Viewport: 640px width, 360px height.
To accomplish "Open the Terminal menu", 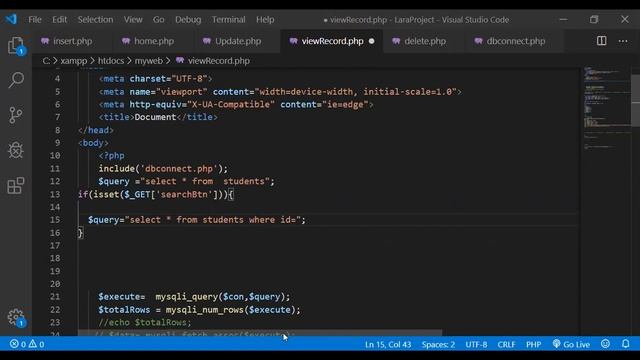I will pos(228,20).
